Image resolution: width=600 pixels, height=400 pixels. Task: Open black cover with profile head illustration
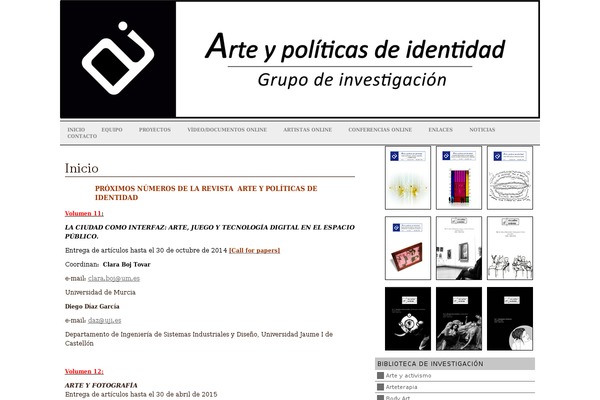coord(510,318)
